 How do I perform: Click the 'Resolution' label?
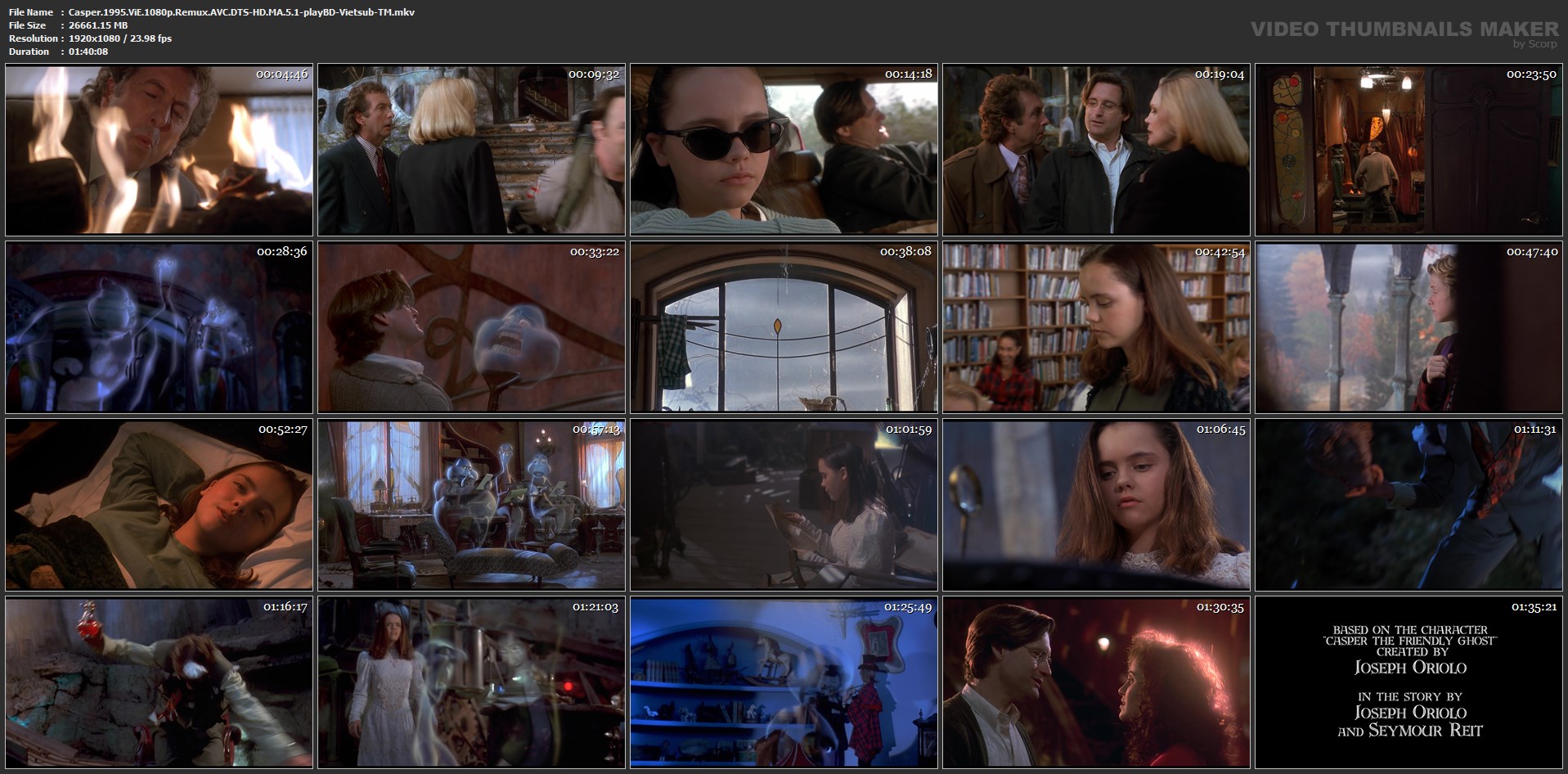[33, 38]
